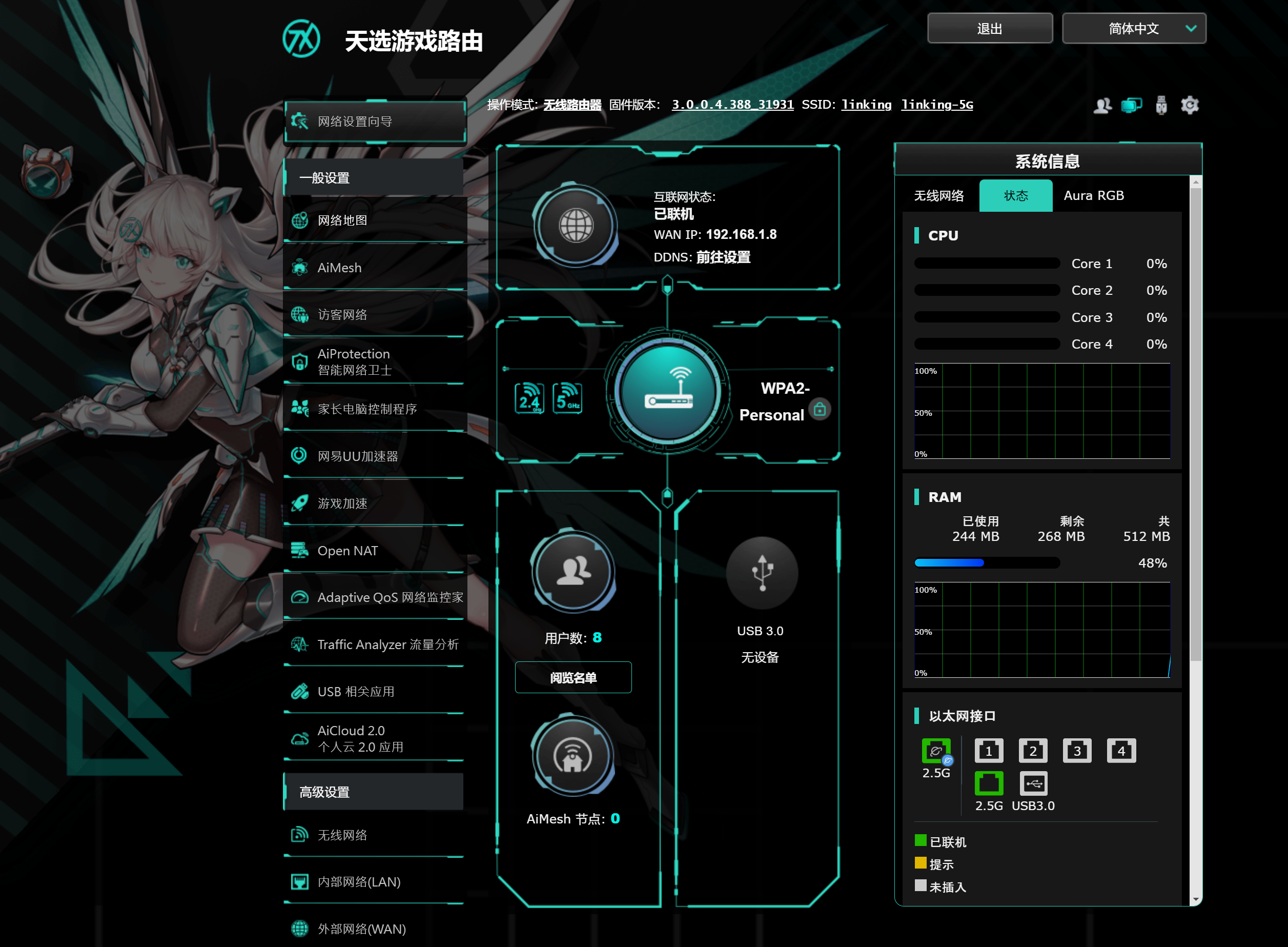
Task: Switch to Aura RGB tab
Action: click(x=1094, y=196)
